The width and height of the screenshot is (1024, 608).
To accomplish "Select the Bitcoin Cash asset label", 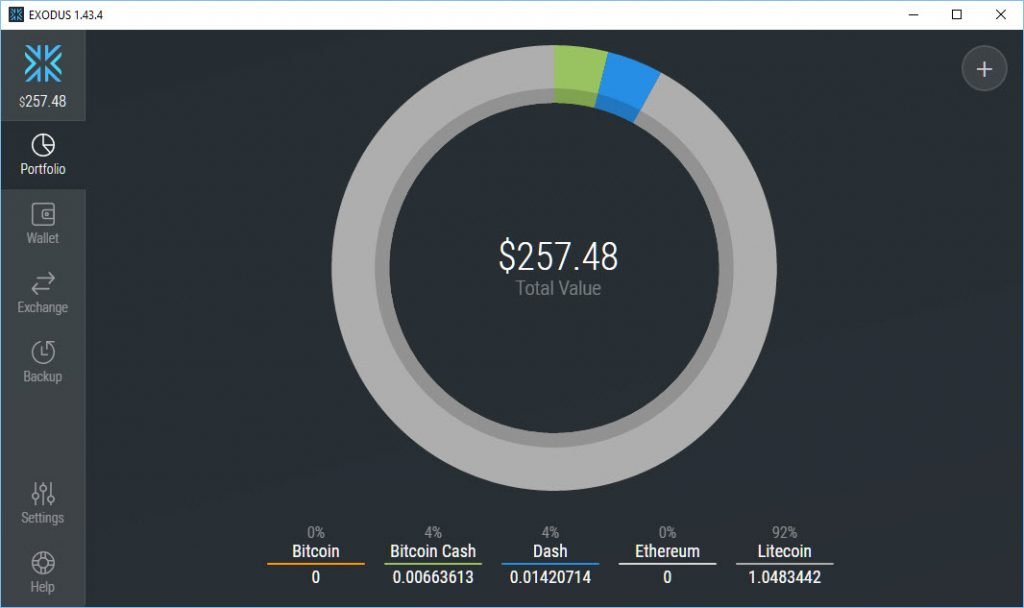I will [x=432, y=551].
